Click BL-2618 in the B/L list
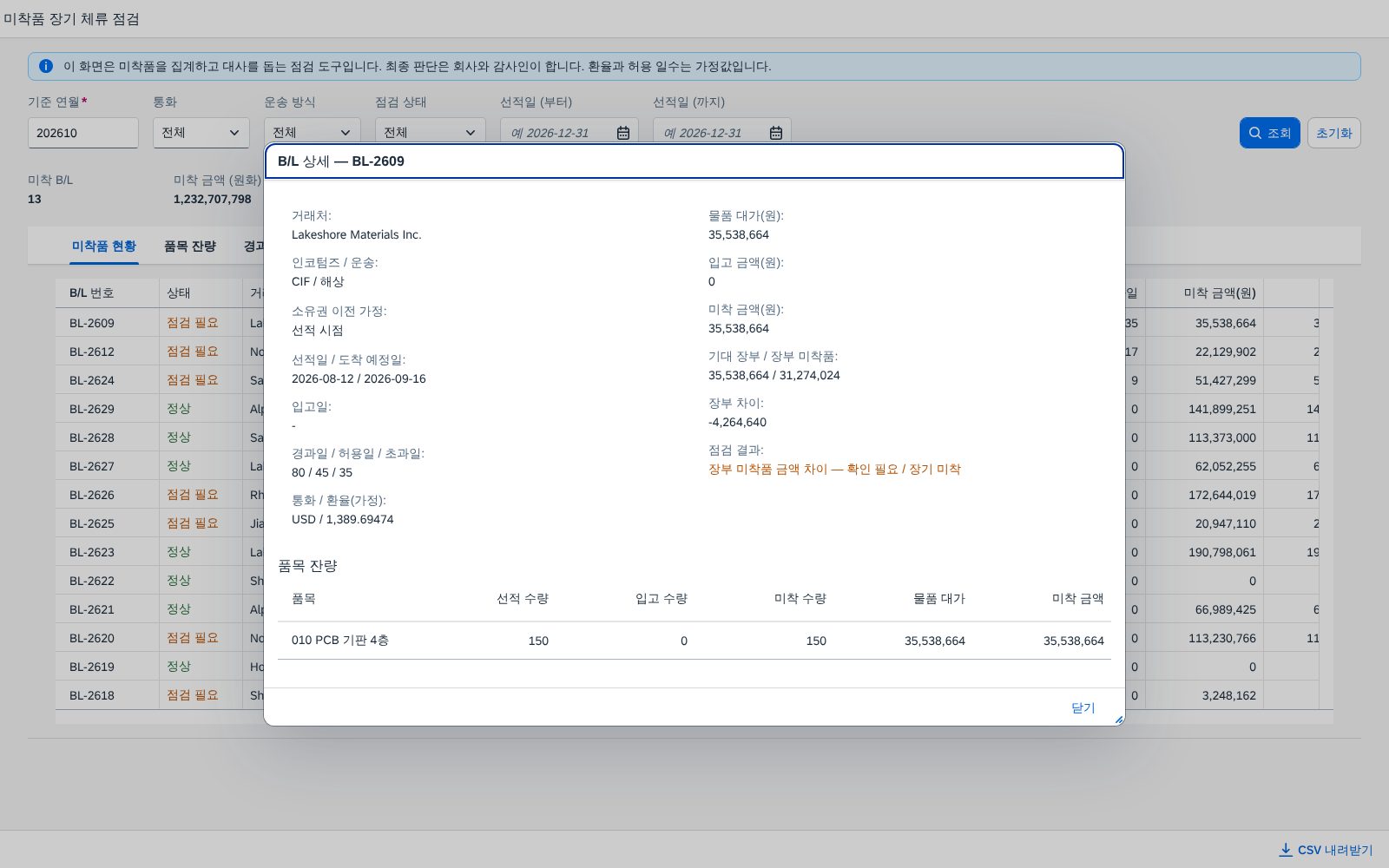Image resolution: width=1389 pixels, height=868 pixels. 92,695
